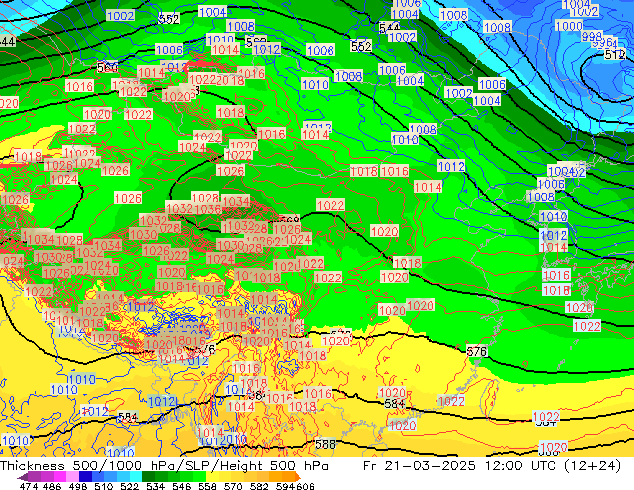Click the 998 pressure label on the map
634x490 pixels.
tap(592, 36)
